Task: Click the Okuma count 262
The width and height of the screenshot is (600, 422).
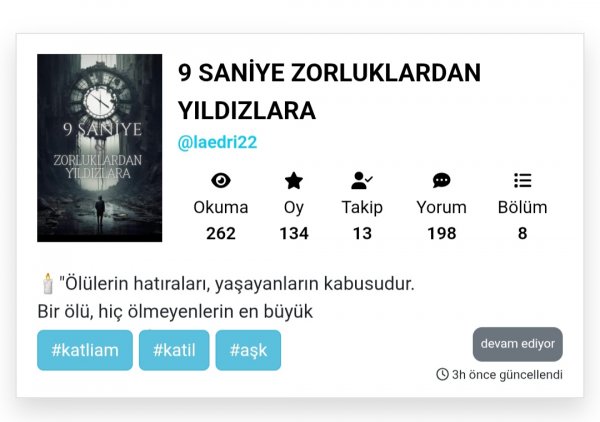Action: click(x=221, y=233)
